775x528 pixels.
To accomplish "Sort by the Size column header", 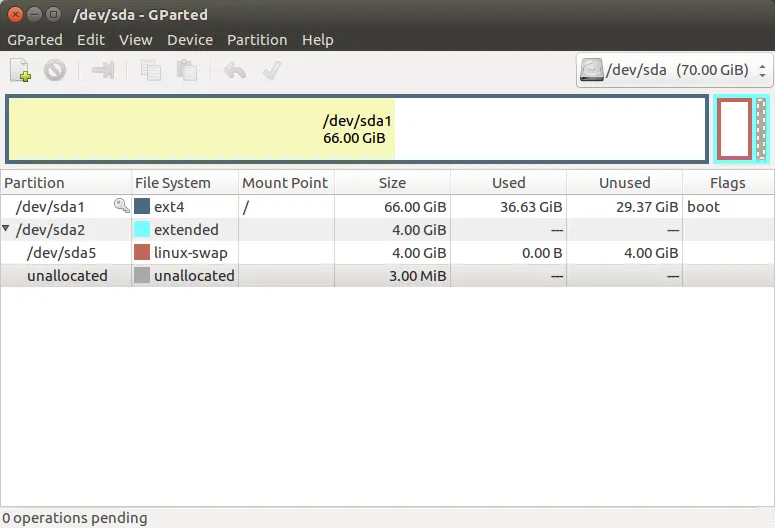I will 392,183.
